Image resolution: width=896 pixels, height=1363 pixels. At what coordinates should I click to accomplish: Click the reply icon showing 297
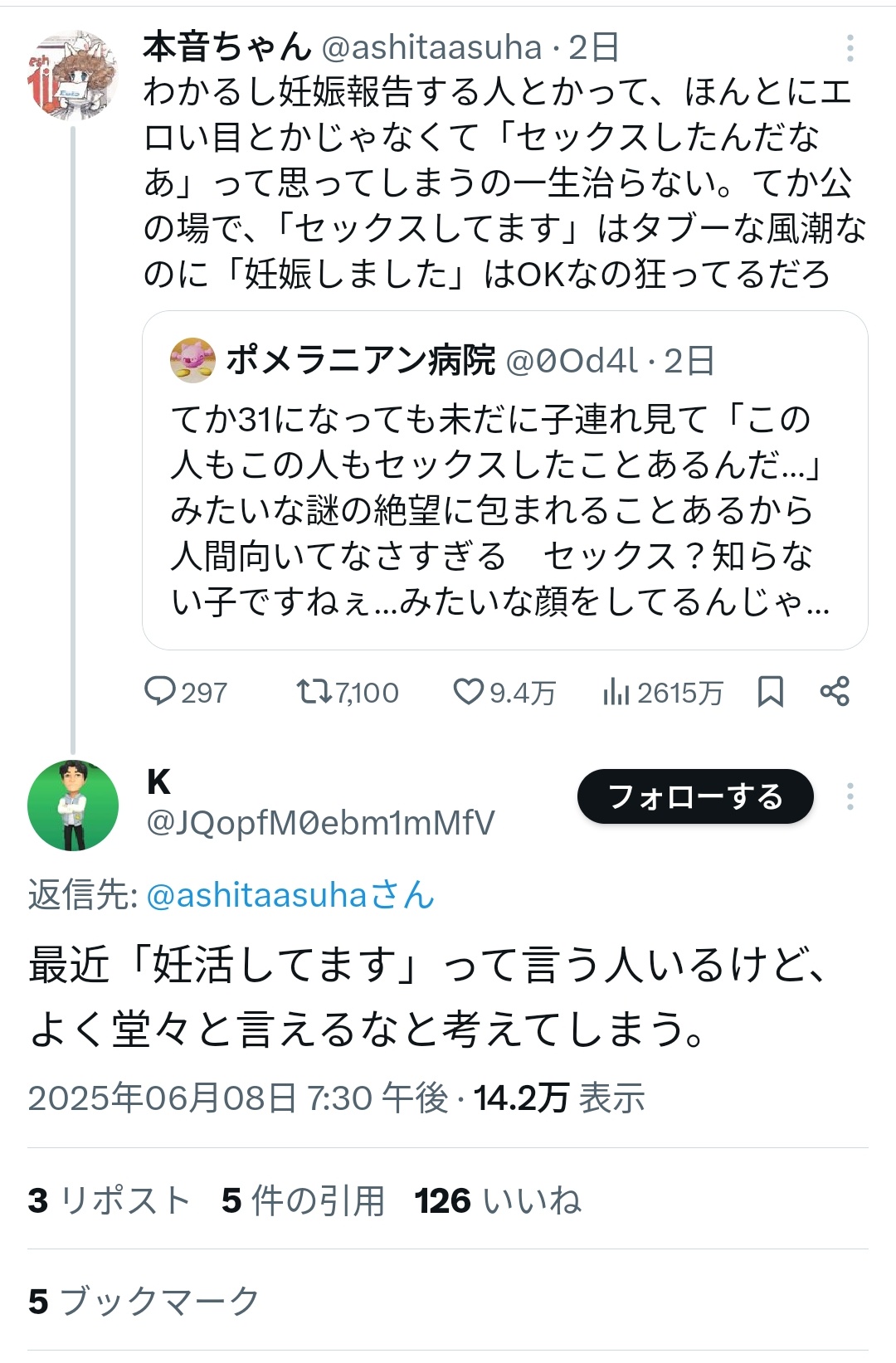click(160, 691)
